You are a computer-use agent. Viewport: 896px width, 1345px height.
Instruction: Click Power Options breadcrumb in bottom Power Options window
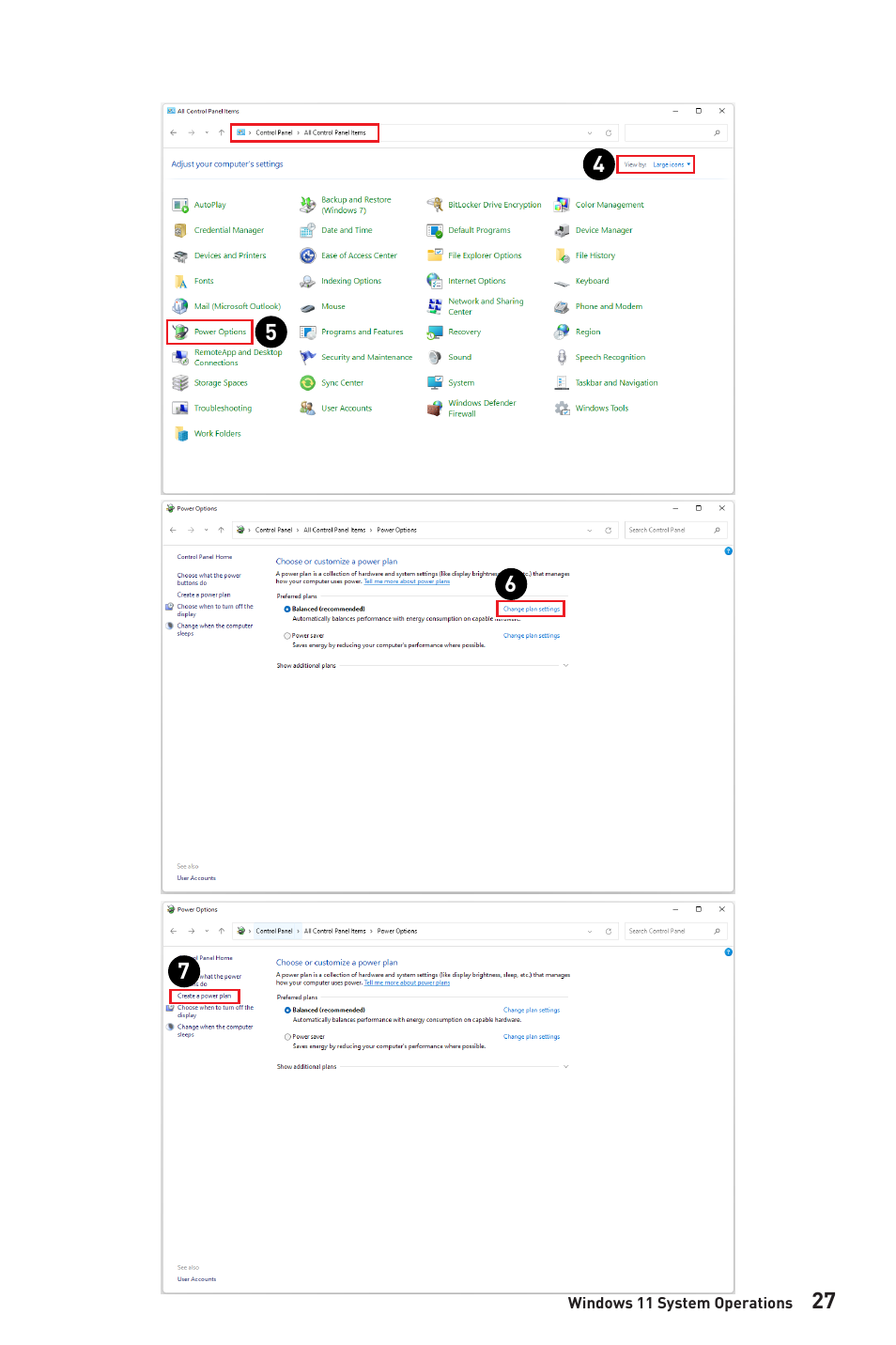(x=397, y=932)
